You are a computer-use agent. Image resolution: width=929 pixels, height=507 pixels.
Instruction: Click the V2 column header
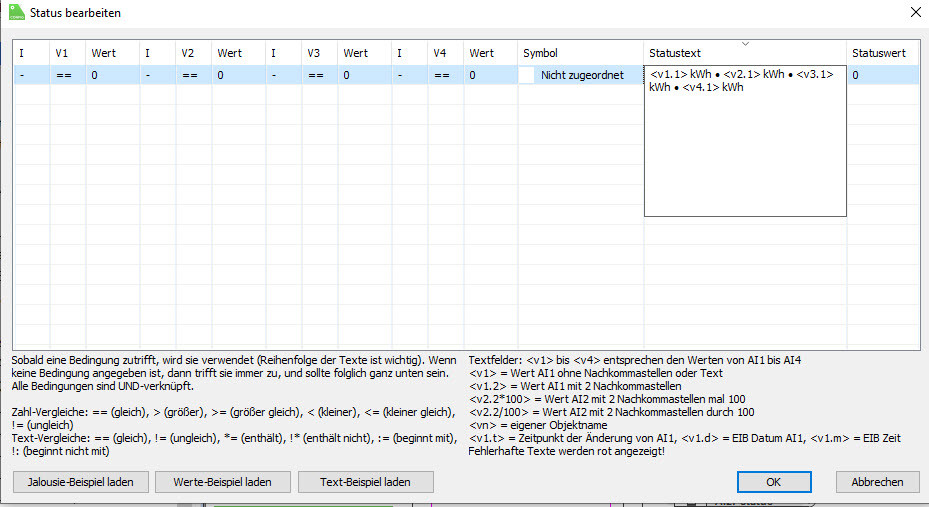pos(193,53)
